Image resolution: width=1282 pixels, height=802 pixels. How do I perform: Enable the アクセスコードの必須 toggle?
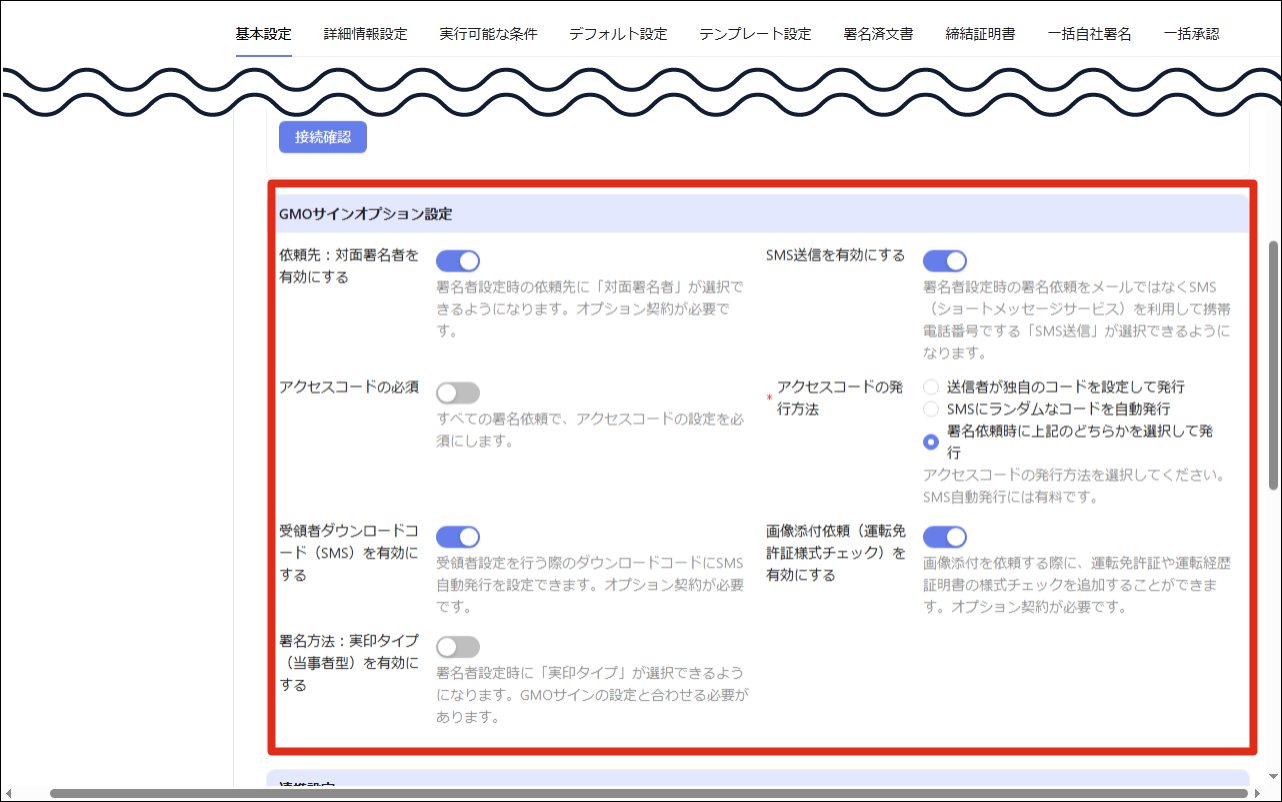click(x=458, y=393)
